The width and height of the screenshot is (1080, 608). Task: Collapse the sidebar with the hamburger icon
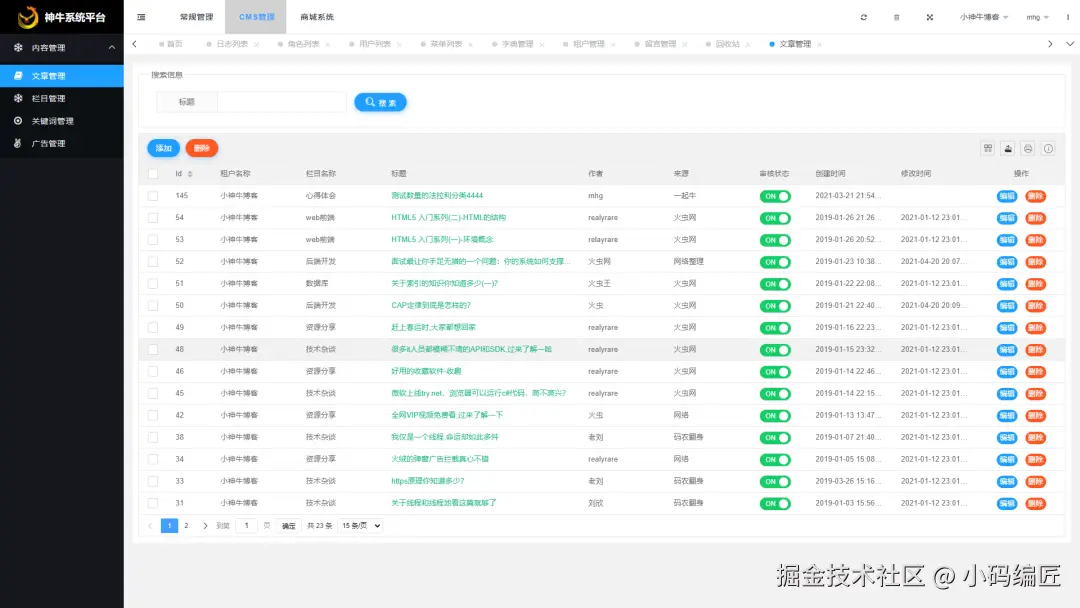[x=141, y=17]
